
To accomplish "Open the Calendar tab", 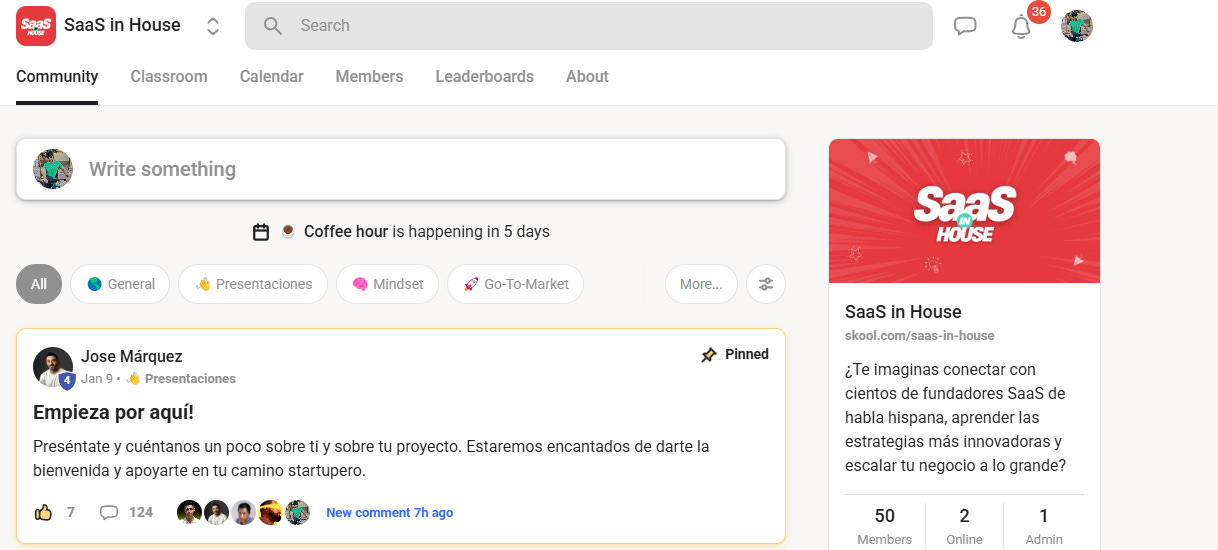I will tap(272, 77).
